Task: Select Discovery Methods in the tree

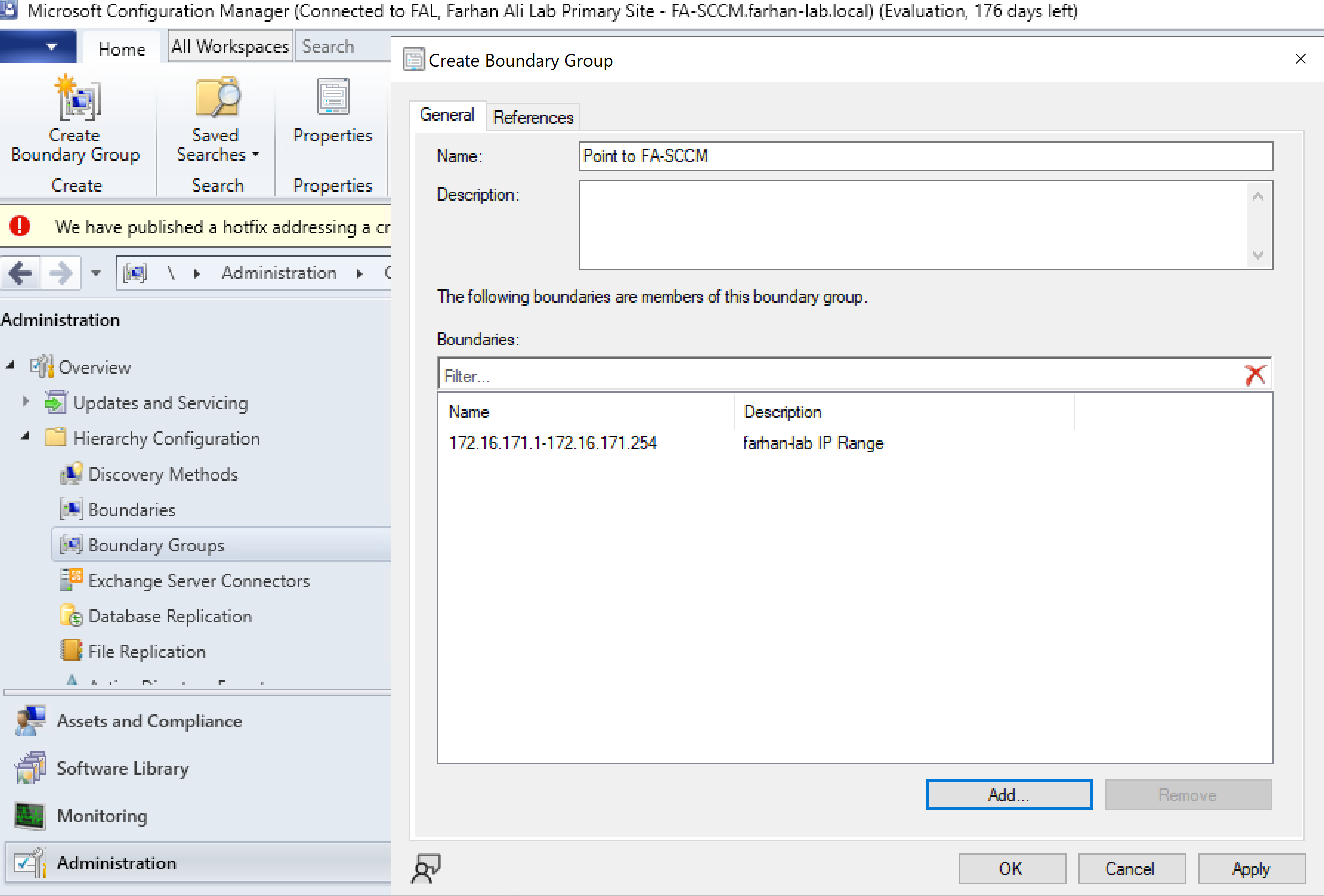Action: coord(162,474)
